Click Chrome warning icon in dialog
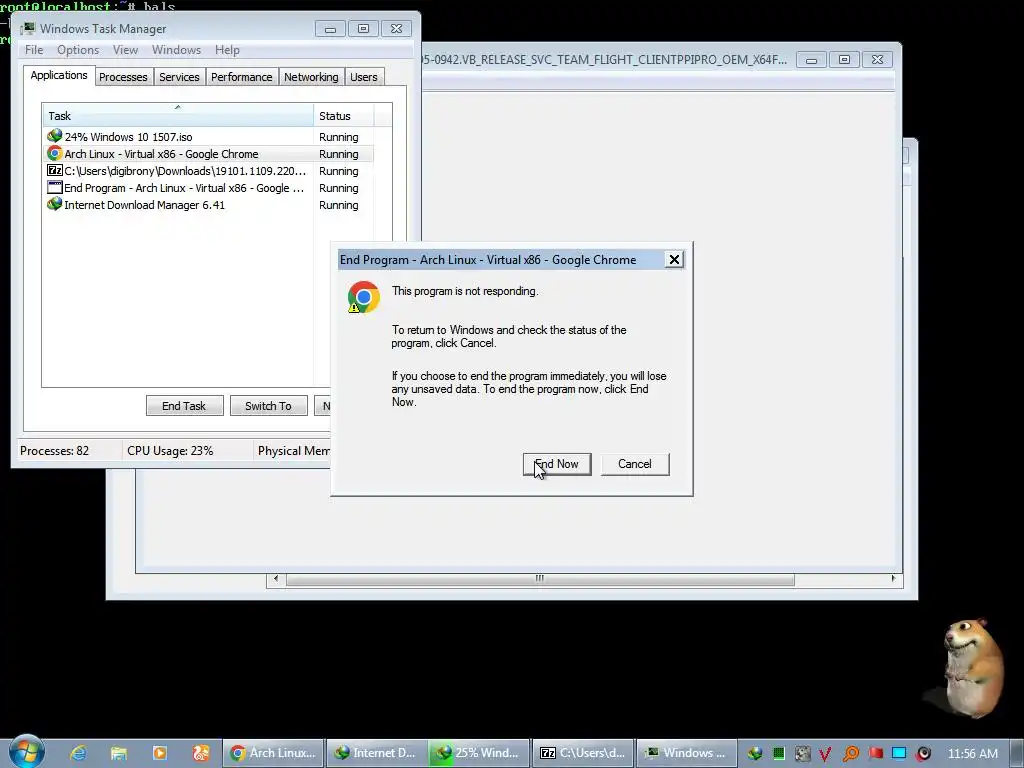The height and width of the screenshot is (768, 1024). pos(363,298)
